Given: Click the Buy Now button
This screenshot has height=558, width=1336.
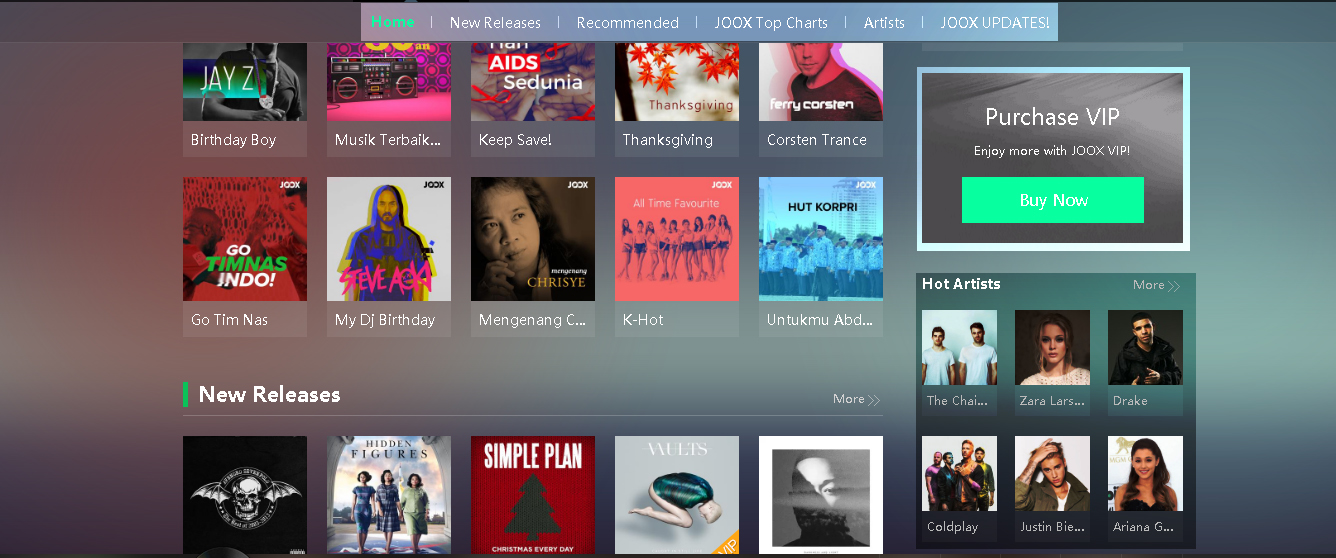Looking at the screenshot, I should [1052, 200].
